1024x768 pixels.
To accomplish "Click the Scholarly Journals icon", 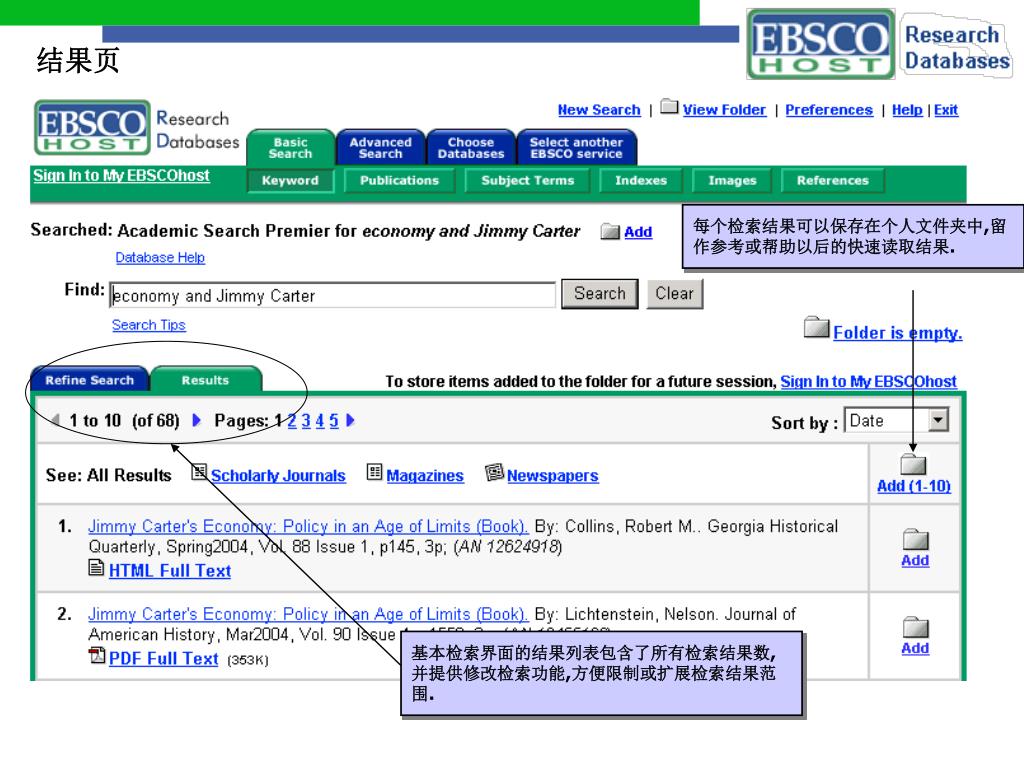I will point(199,472).
